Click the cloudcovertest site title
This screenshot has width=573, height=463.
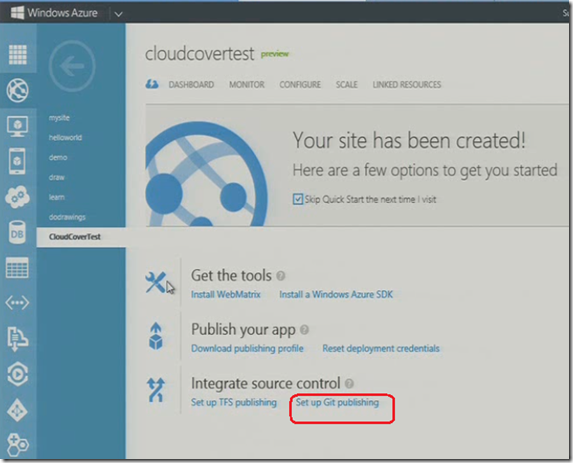[200, 53]
